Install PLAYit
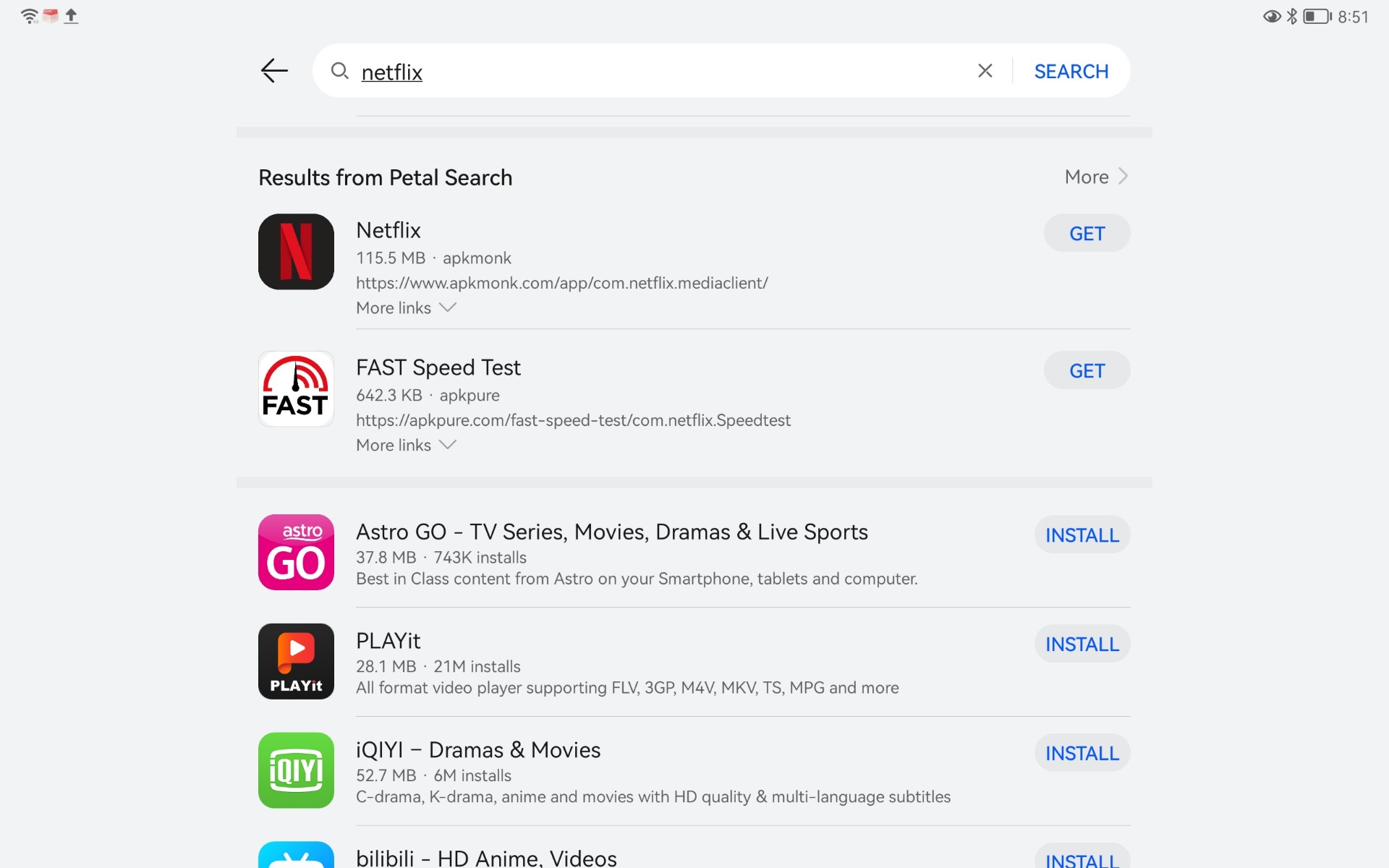The image size is (1389, 868). (x=1082, y=644)
